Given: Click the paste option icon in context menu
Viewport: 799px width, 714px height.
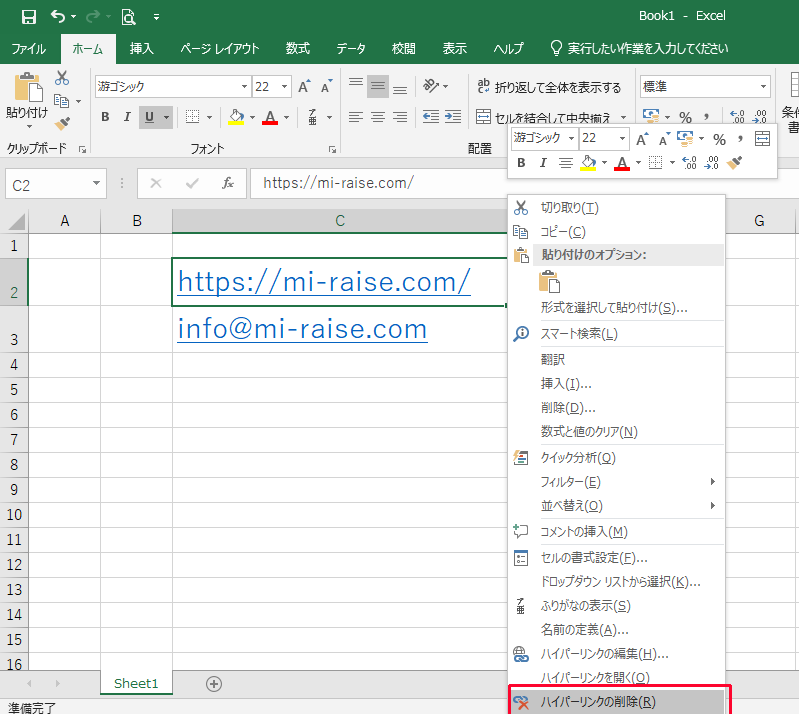Looking at the screenshot, I should (549, 282).
